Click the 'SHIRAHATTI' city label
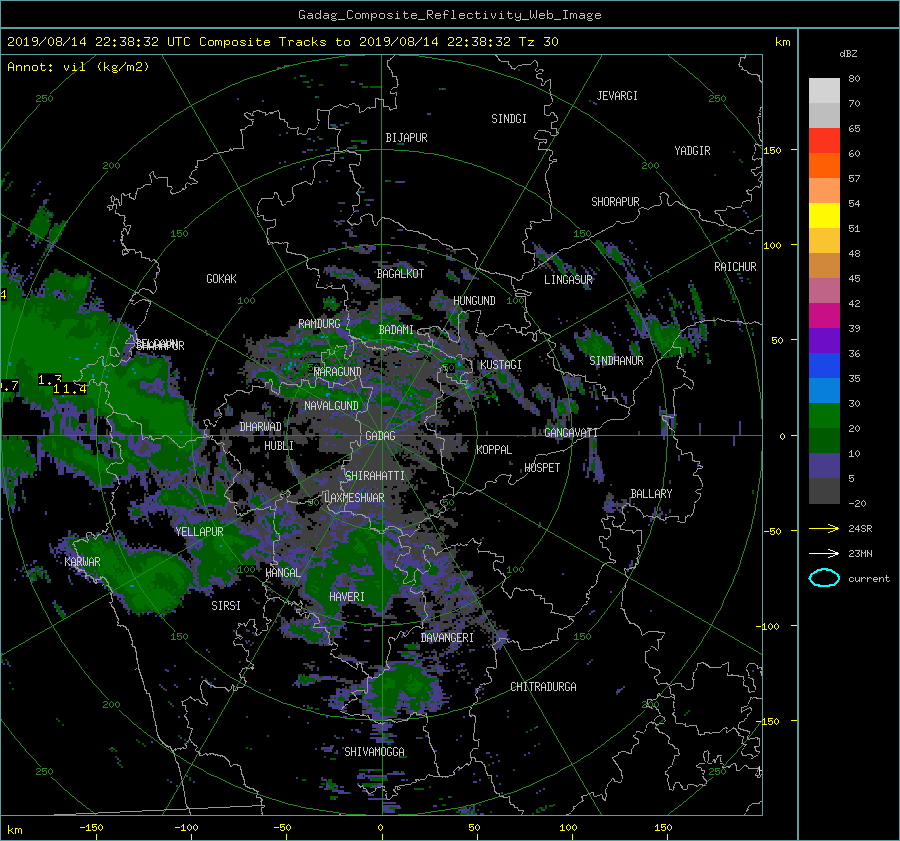900x841 pixels. coord(375,476)
